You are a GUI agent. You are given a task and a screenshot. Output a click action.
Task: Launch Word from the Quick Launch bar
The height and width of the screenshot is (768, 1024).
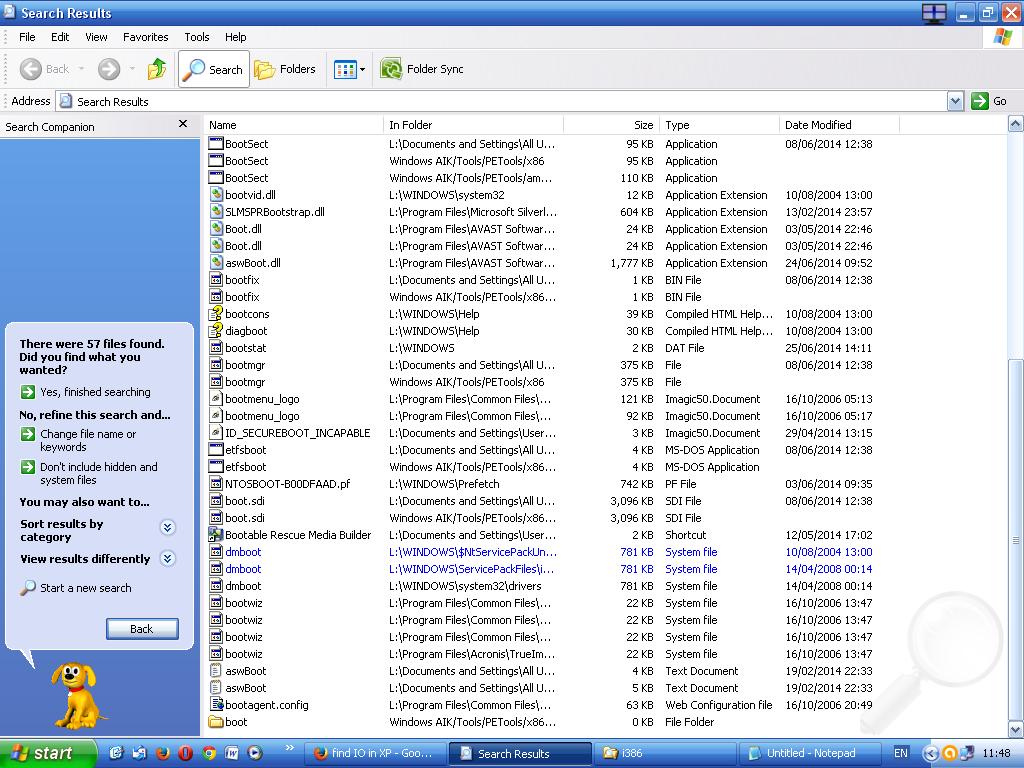232,753
